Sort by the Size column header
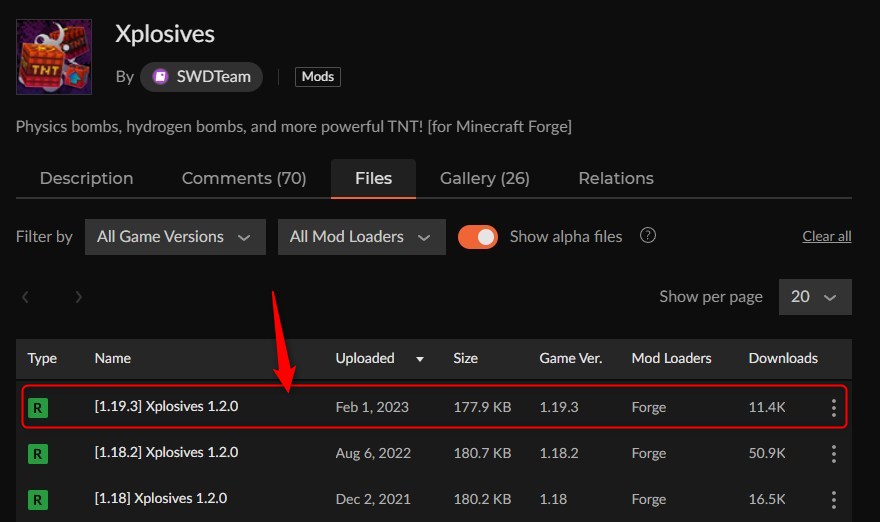Viewport: 880px width, 522px height. (465, 358)
